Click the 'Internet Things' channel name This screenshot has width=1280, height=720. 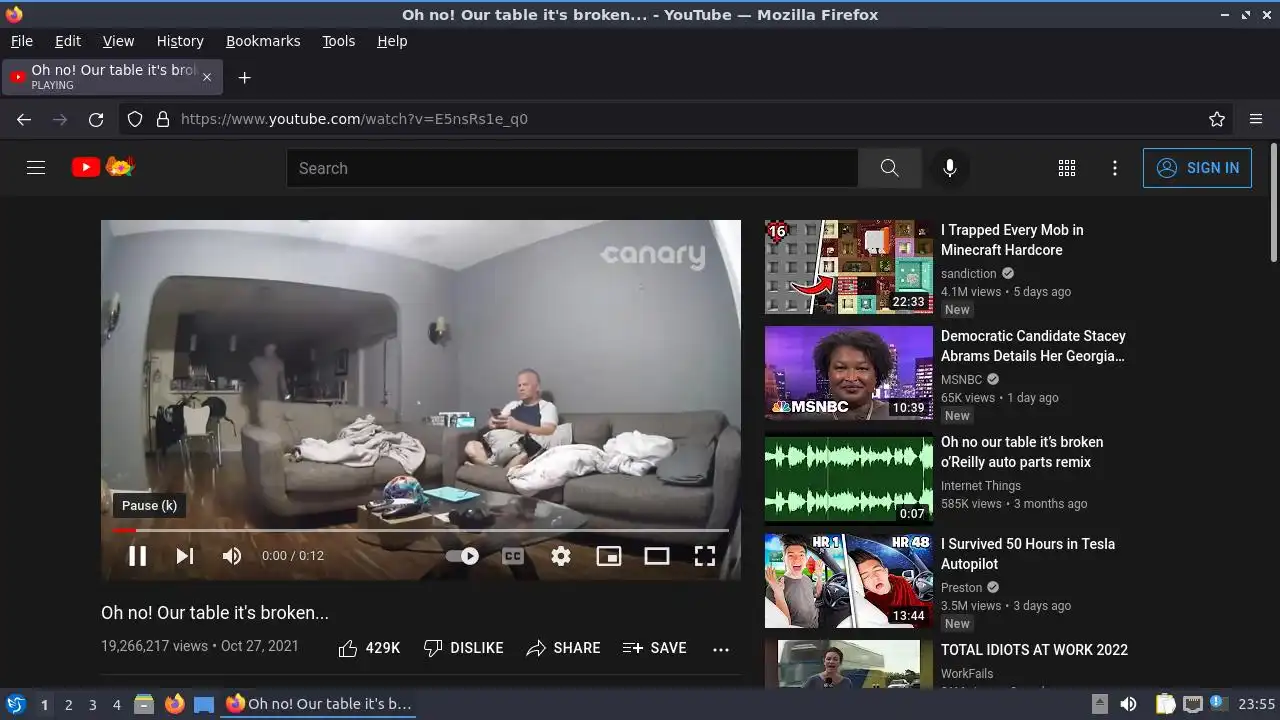pos(981,486)
